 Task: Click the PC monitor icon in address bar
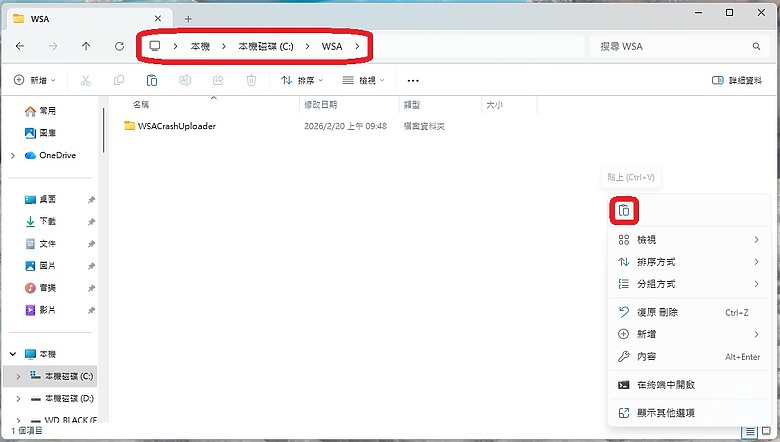click(x=155, y=46)
